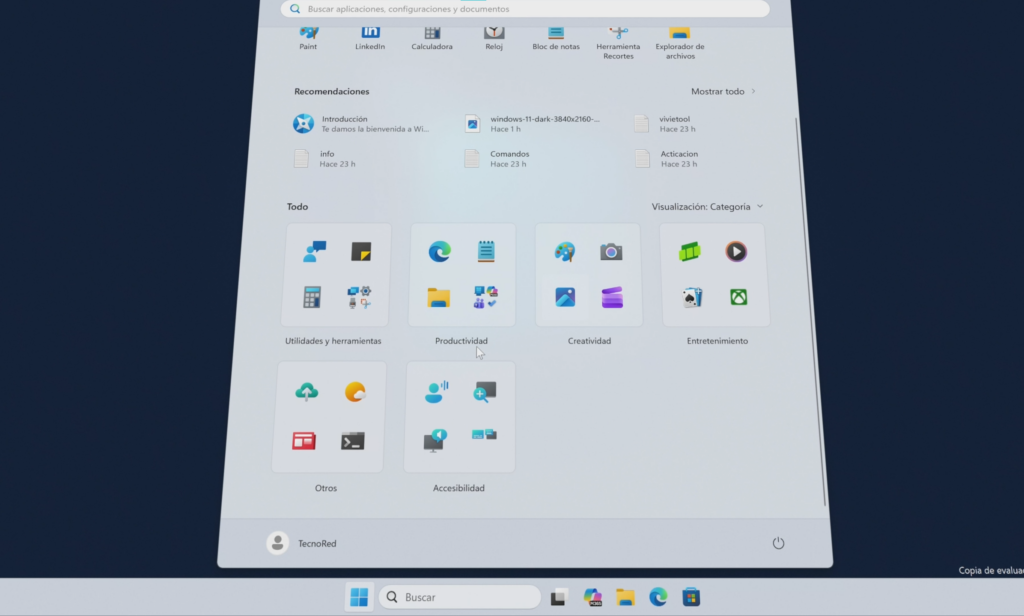Image resolution: width=1024 pixels, height=616 pixels.
Task: Open the Reloj pinned app
Action: [494, 38]
